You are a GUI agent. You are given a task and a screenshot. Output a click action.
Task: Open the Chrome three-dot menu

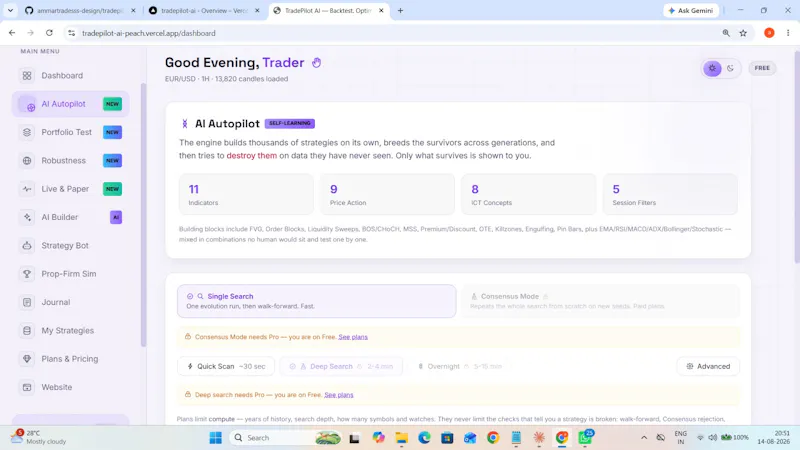(x=788, y=33)
